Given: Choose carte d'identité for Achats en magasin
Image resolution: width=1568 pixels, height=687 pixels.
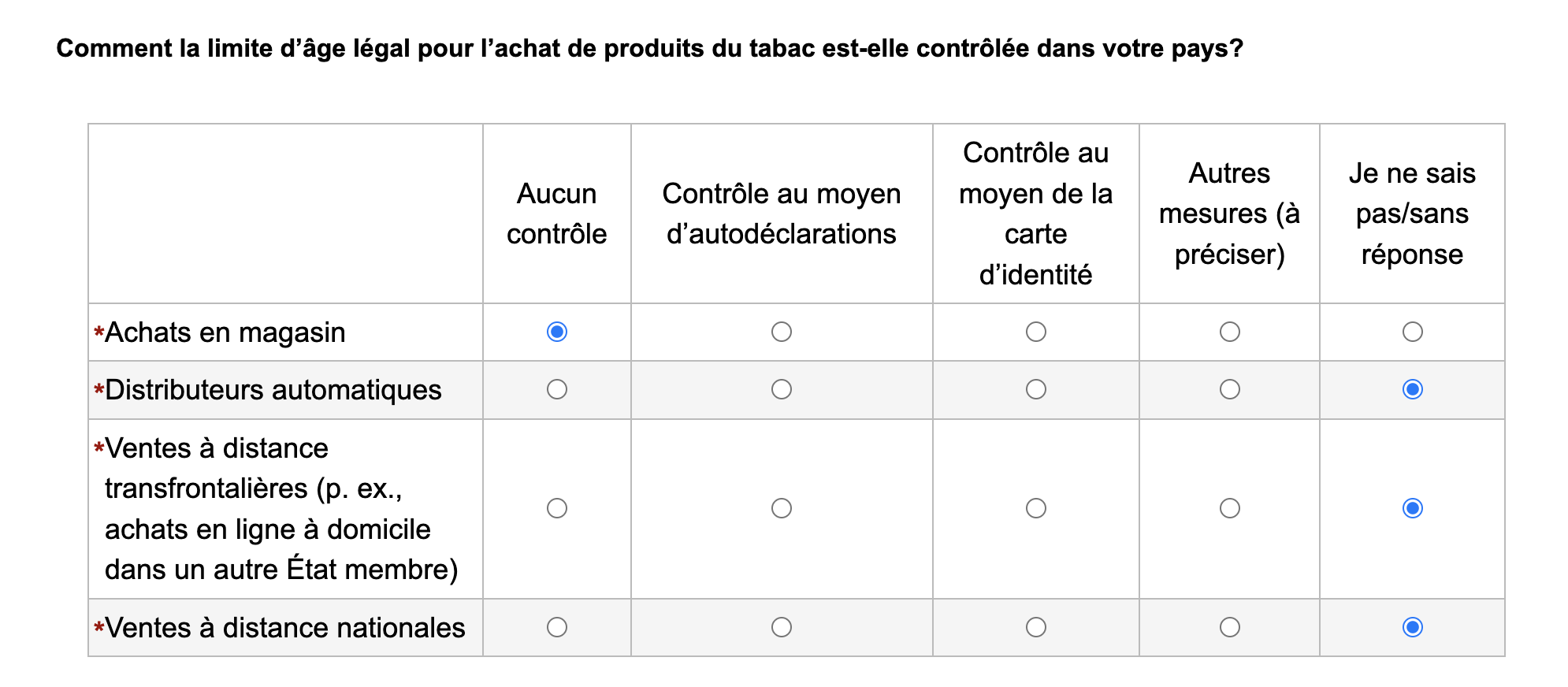Looking at the screenshot, I should coord(1036,332).
